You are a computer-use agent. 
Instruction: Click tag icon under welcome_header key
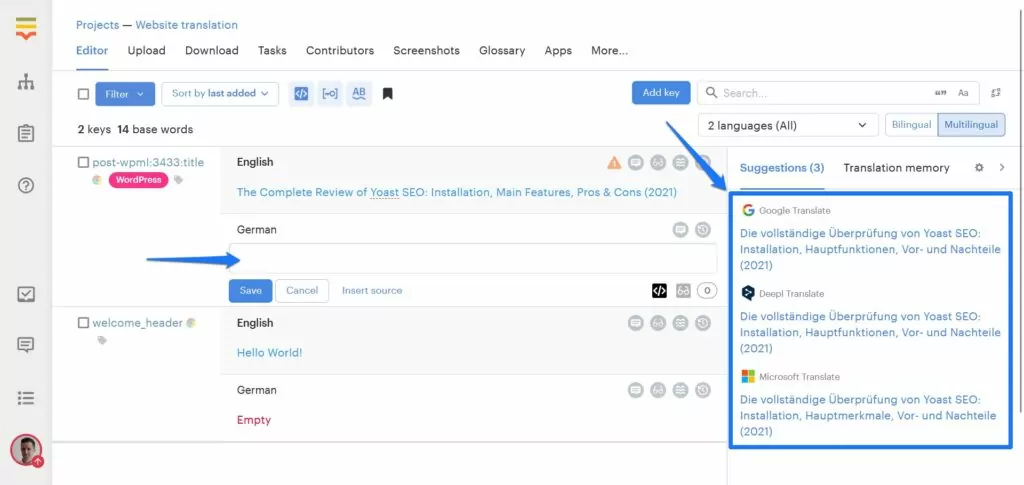102,340
